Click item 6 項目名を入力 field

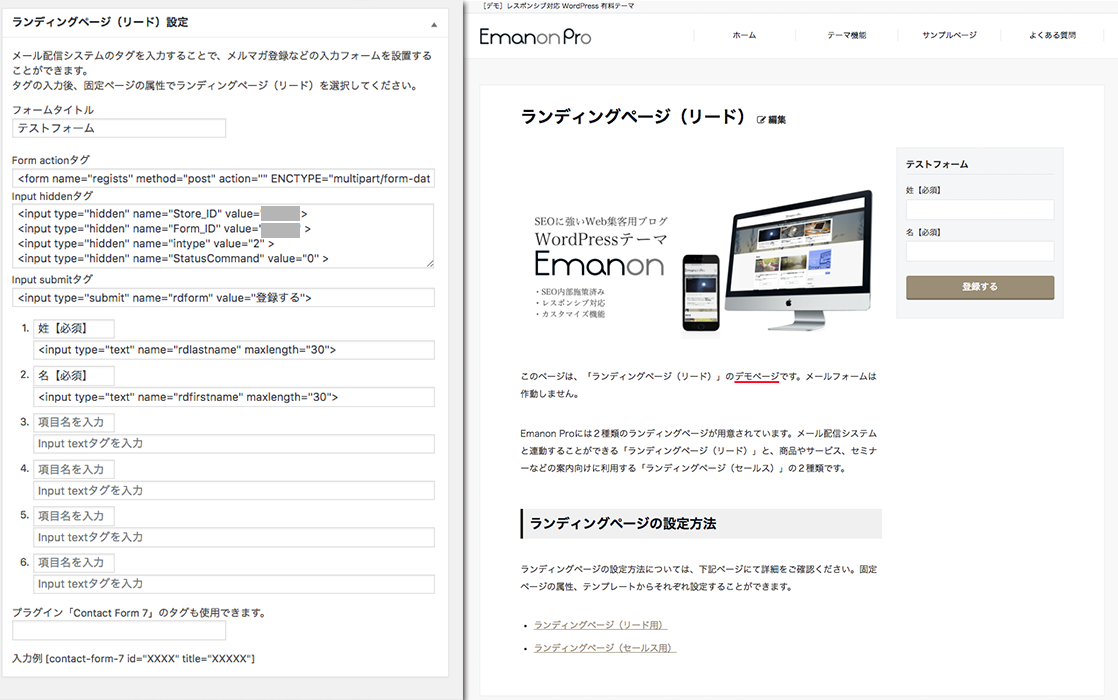74,562
